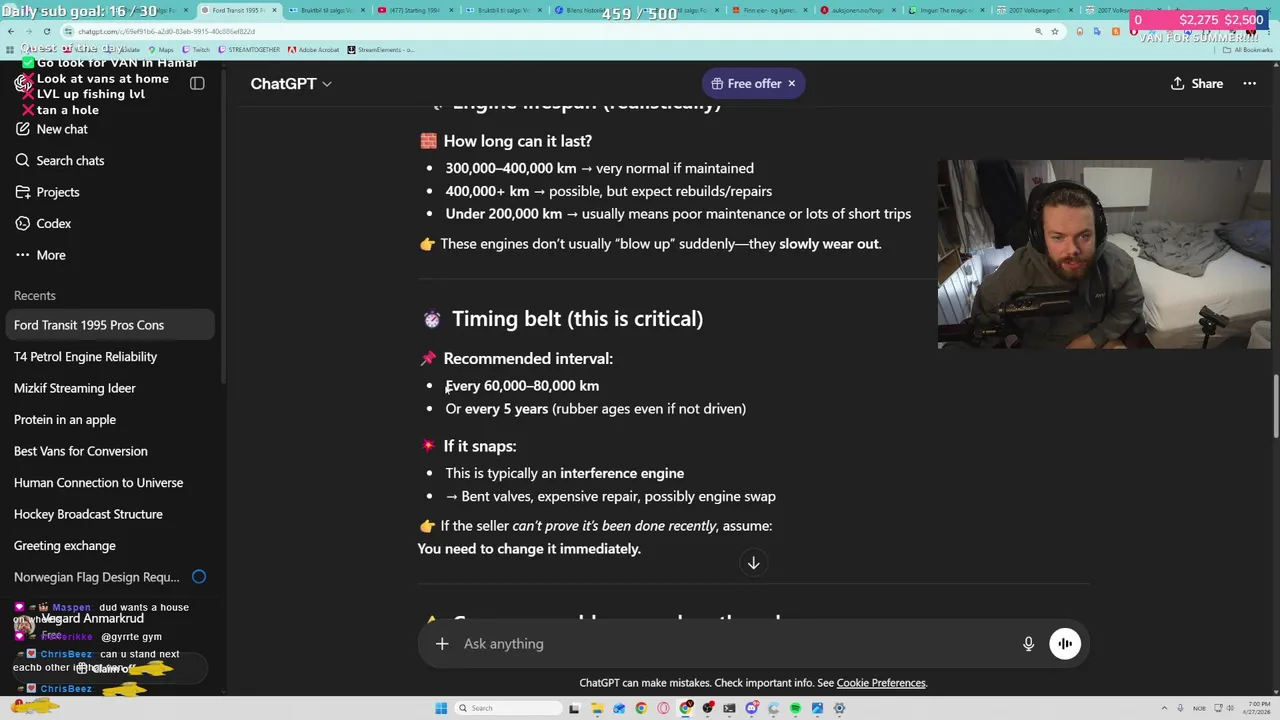Switch to the Bilens historie tab
Viewport: 1280px width, 720px height.
593,10
